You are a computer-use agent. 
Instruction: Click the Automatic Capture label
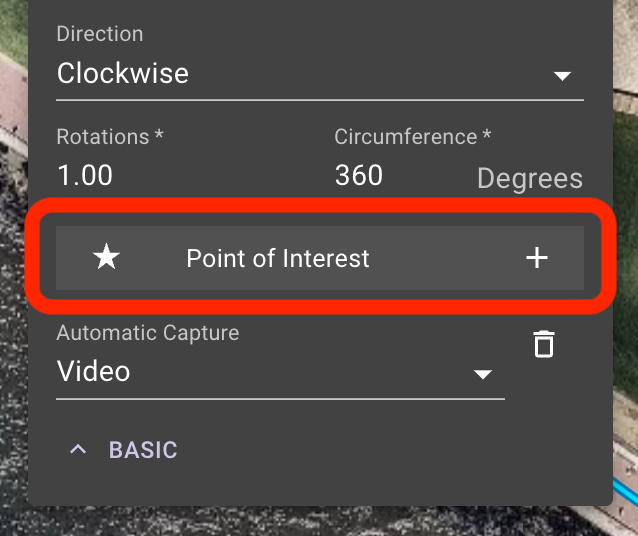pos(148,333)
